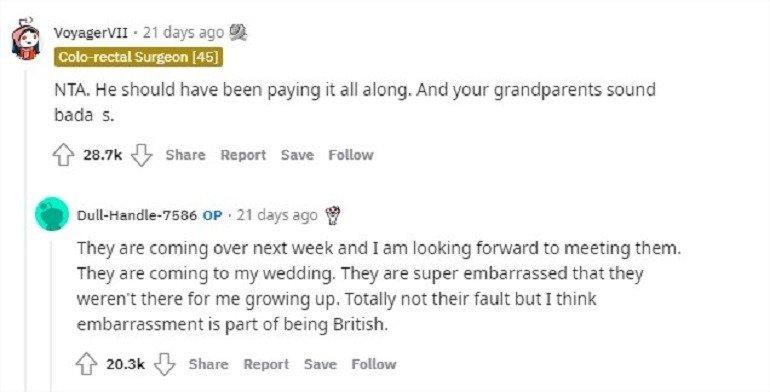
Task: Collapse thread using the left vertical line
Action: pos(26,231)
